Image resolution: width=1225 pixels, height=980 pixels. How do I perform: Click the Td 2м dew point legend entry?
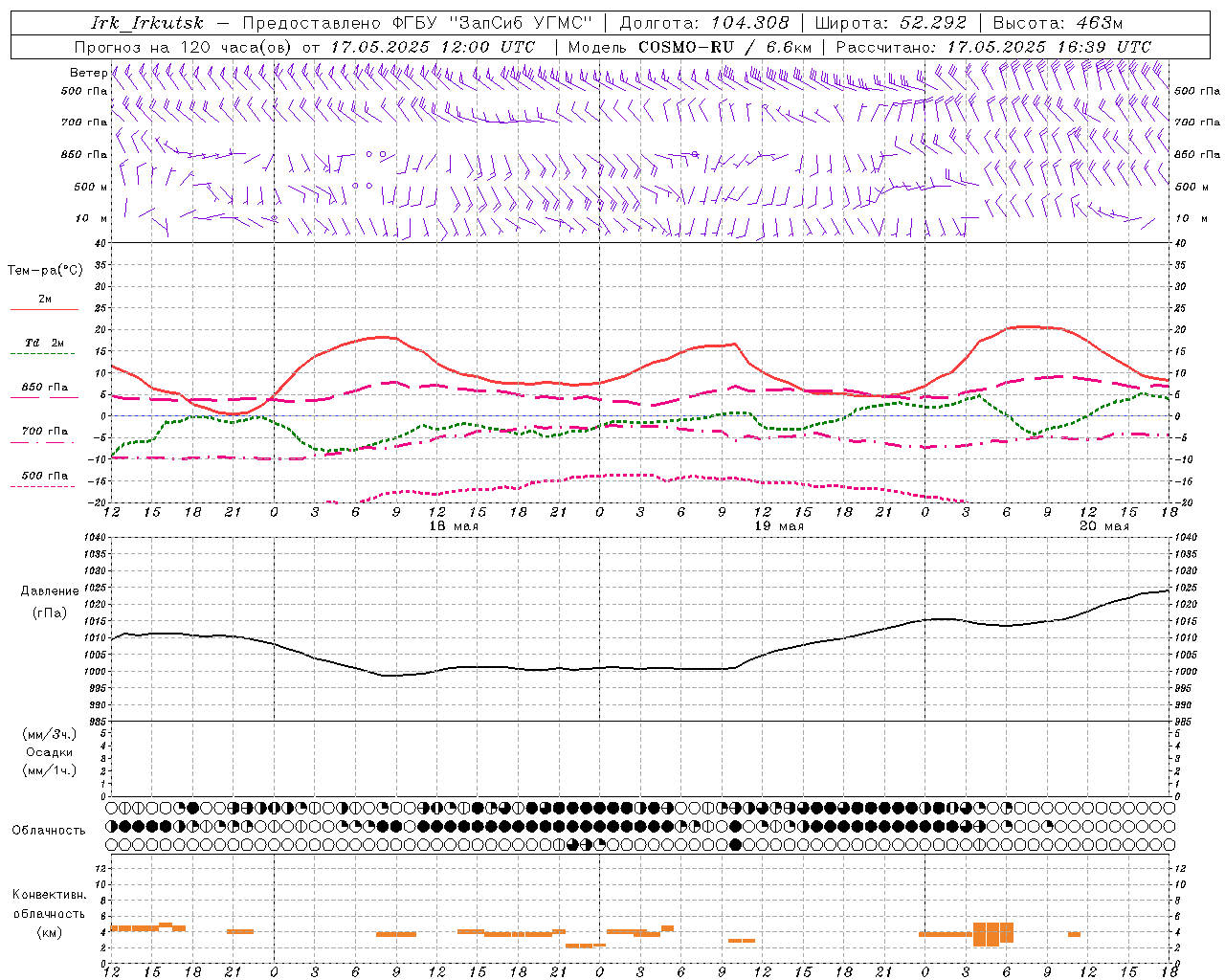point(45,343)
